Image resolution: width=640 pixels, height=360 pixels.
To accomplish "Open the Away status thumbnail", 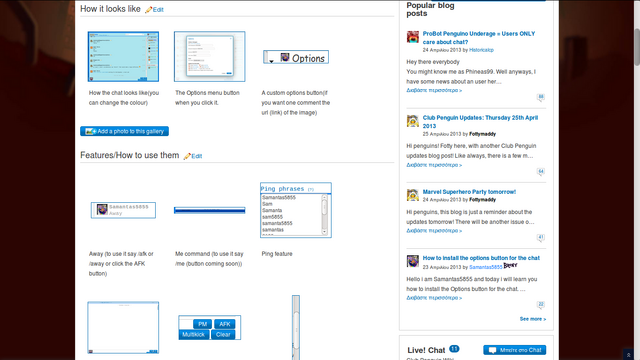I will click(123, 210).
